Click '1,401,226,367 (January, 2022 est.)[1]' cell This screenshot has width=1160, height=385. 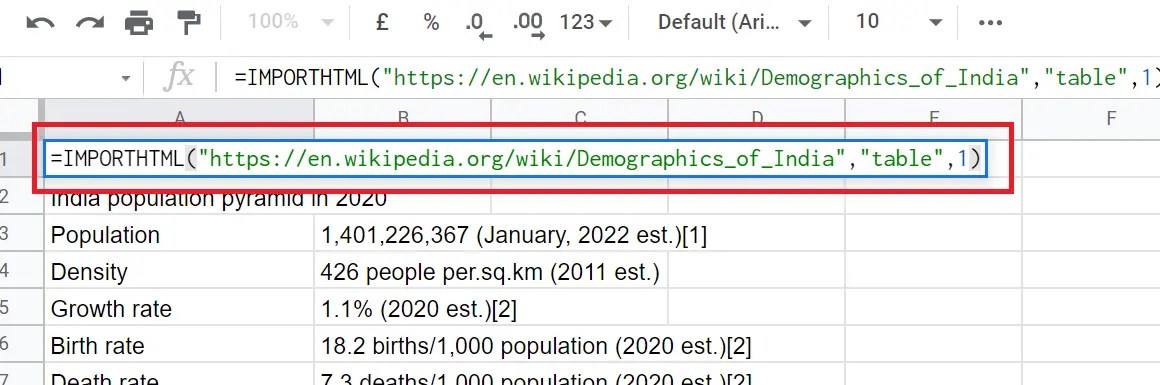click(x=514, y=235)
